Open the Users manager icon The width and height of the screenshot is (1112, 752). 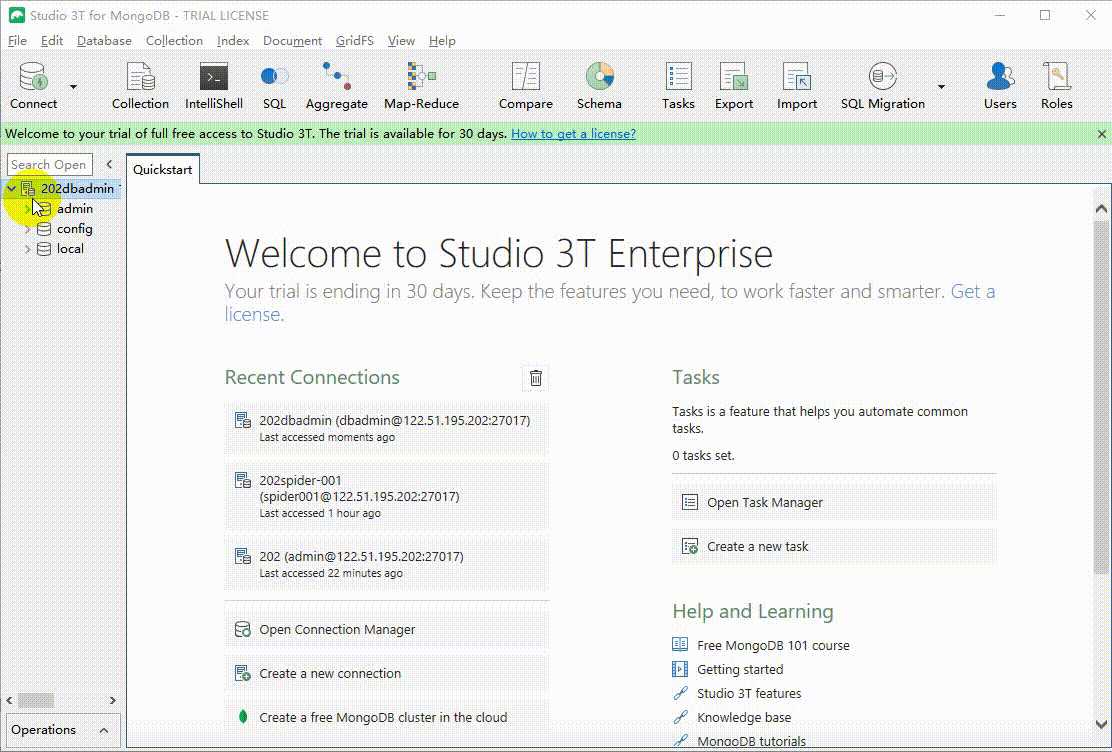tap(1000, 86)
